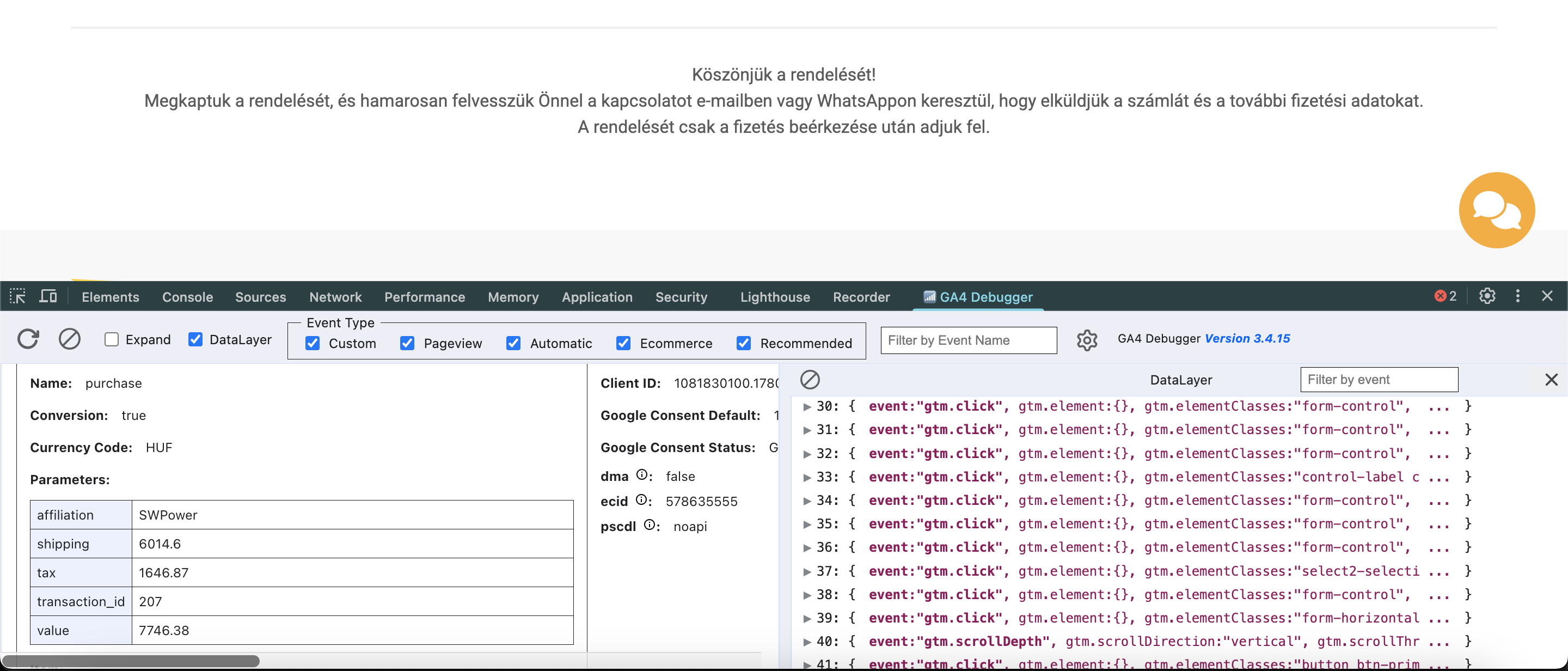Click the horizontal scrollbar of event panel
Image resolution: width=1568 pixels, height=671 pixels.
131,661
